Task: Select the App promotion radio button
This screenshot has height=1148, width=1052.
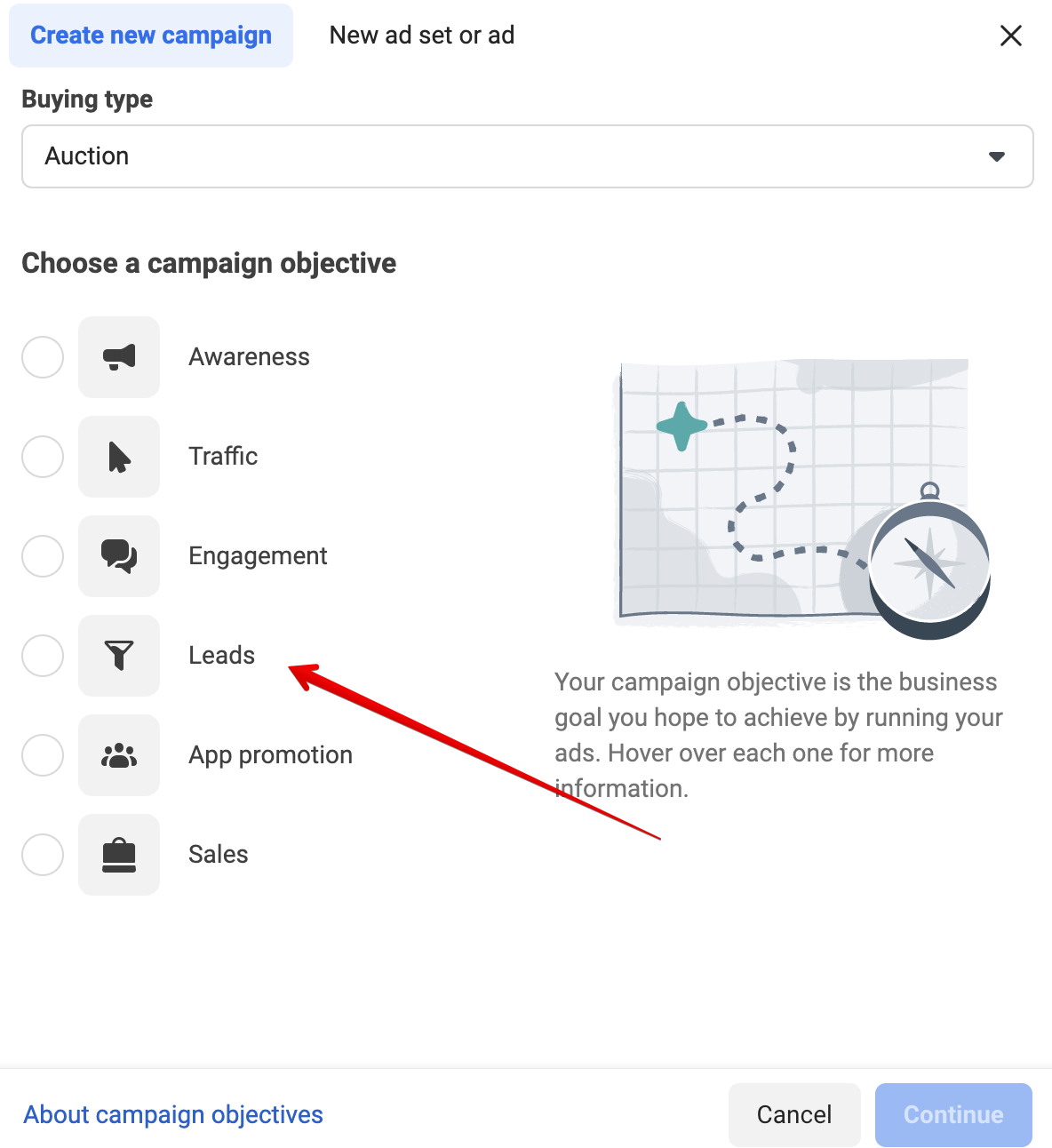Action: [x=43, y=755]
